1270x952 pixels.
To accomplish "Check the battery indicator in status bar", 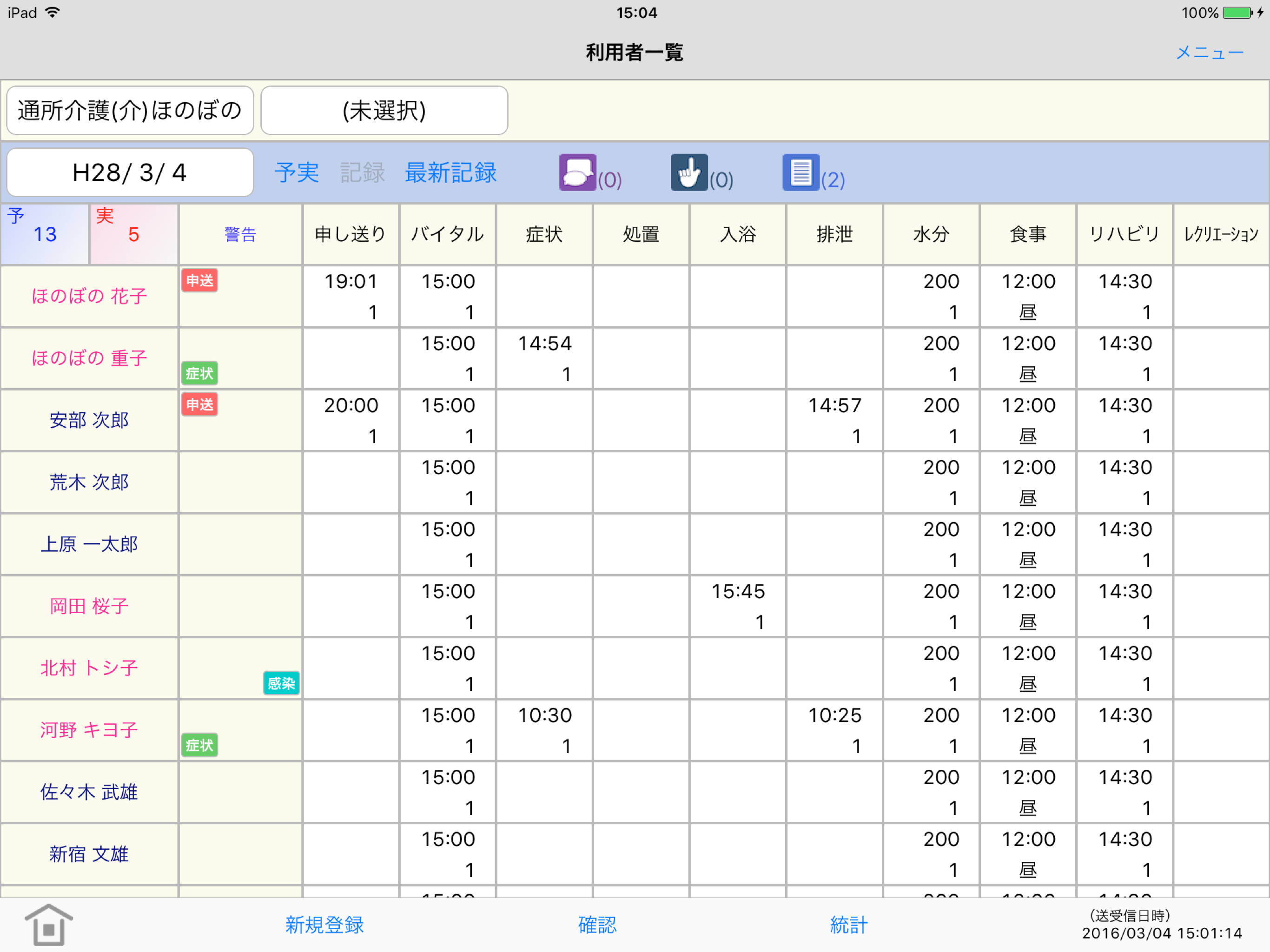I will coord(1237,13).
